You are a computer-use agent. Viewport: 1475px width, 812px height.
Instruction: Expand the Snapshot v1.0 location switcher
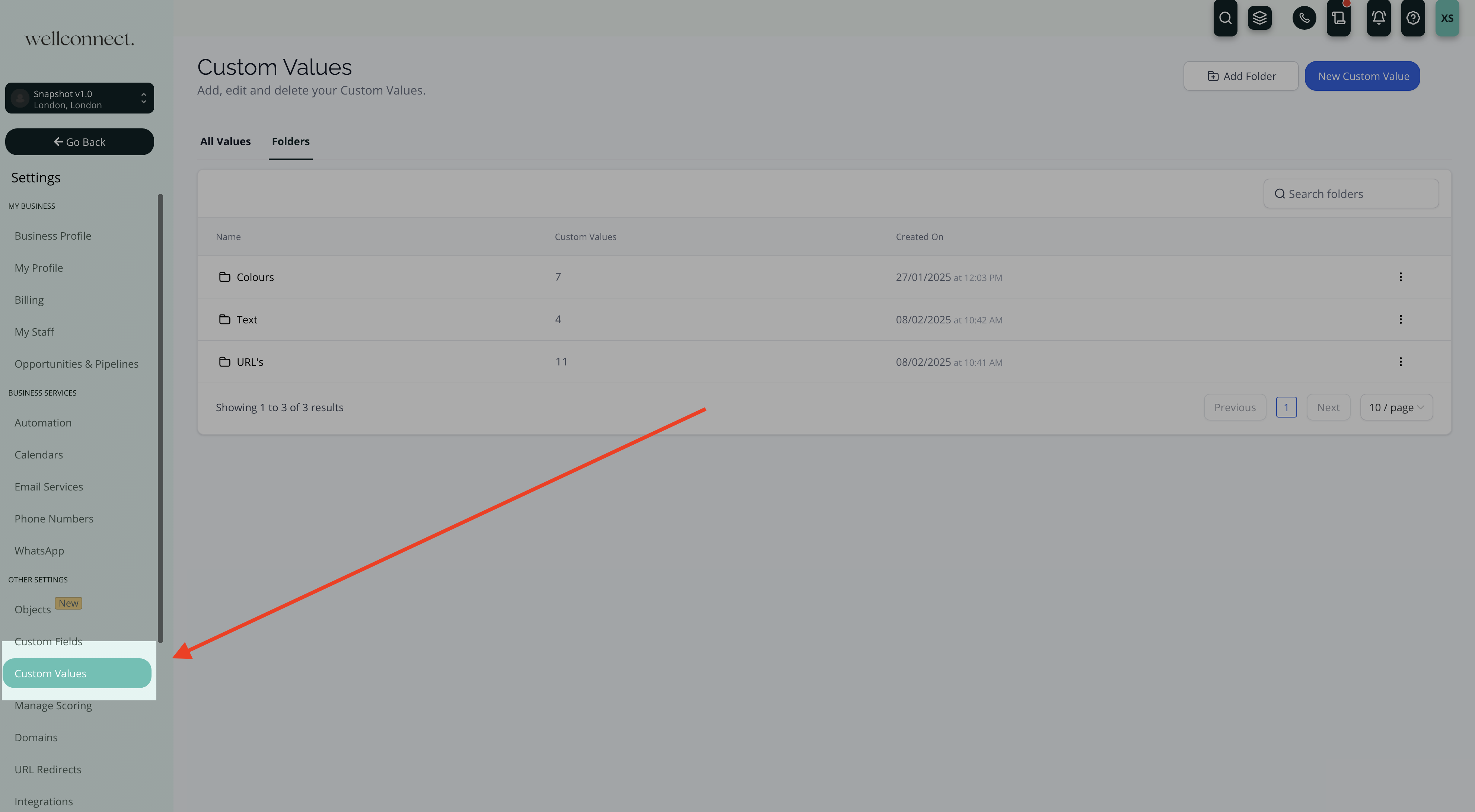[x=80, y=98]
